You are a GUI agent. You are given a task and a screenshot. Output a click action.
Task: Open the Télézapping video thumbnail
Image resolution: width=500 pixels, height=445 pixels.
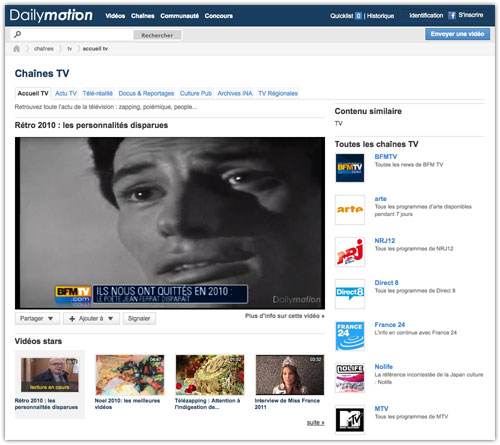click(x=210, y=375)
